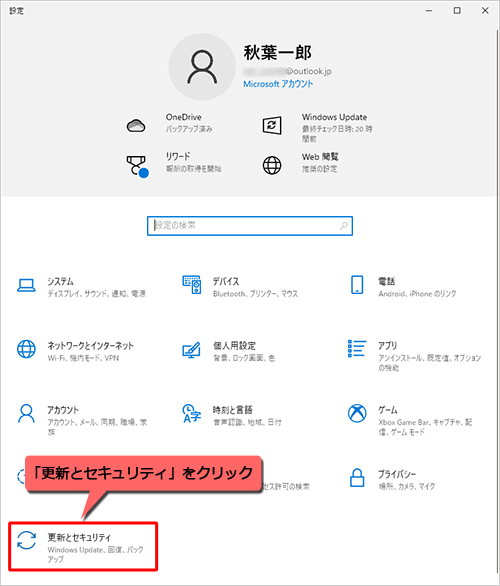Focus the 設定の検索 search field
500x586 pixels.
pos(250,226)
